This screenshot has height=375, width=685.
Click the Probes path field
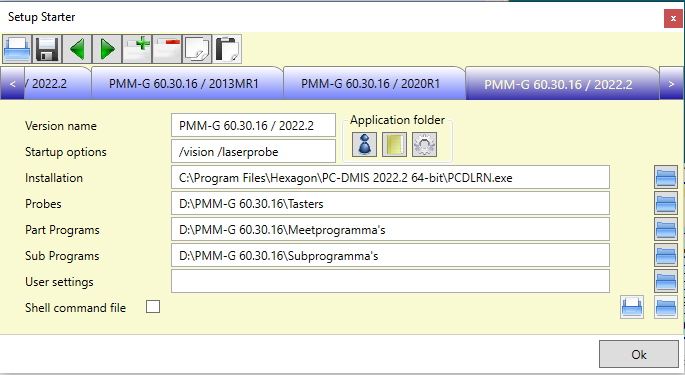(390, 203)
